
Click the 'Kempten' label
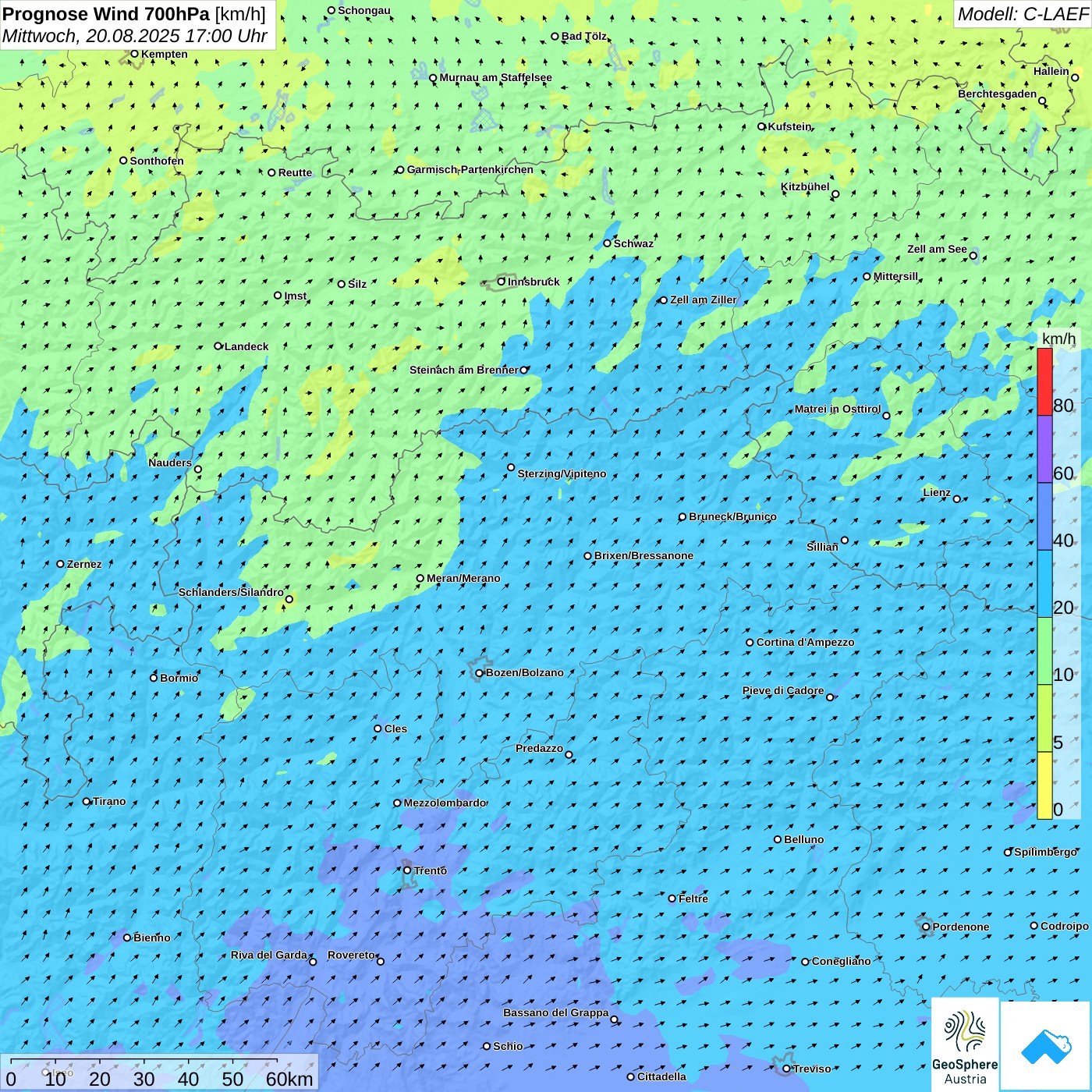pos(164,54)
